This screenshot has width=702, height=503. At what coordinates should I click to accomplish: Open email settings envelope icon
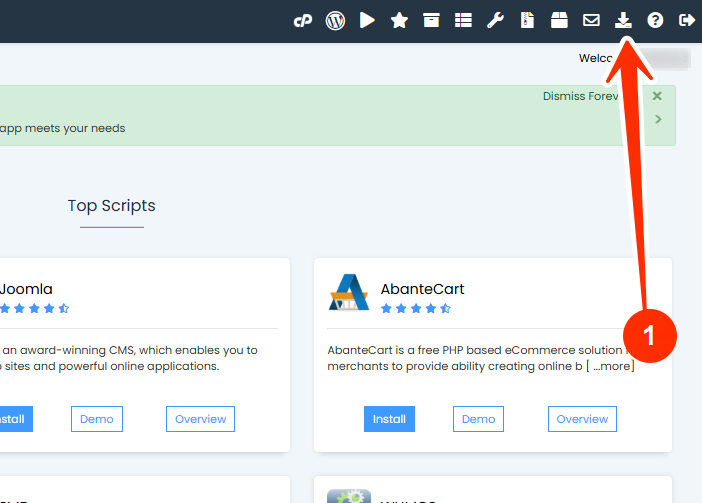point(591,20)
